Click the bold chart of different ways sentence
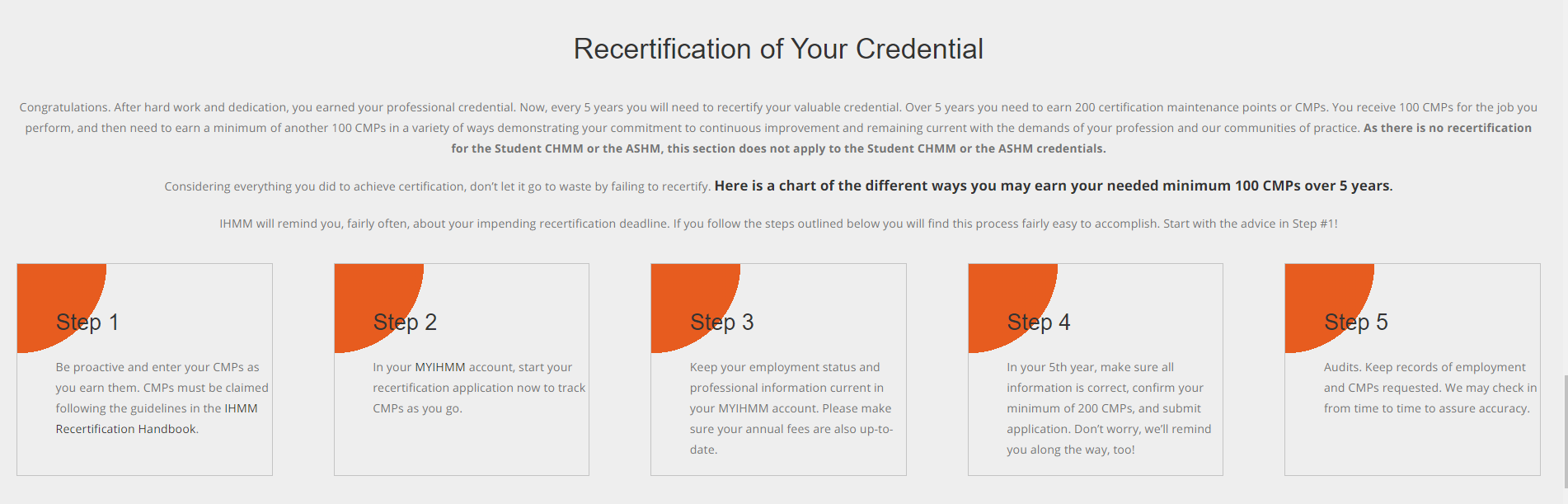Viewport: 1568px width, 504px height. [1054, 186]
